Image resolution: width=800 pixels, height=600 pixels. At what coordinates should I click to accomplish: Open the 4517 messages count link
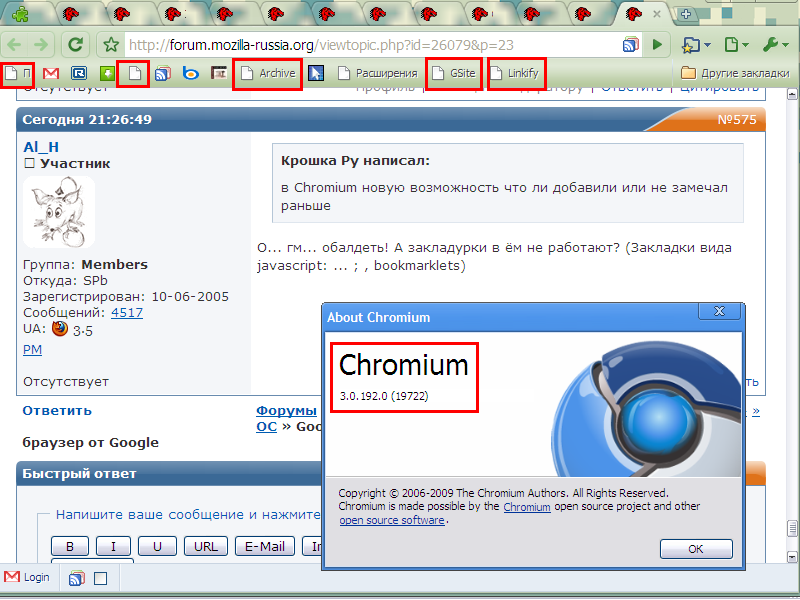pos(127,313)
